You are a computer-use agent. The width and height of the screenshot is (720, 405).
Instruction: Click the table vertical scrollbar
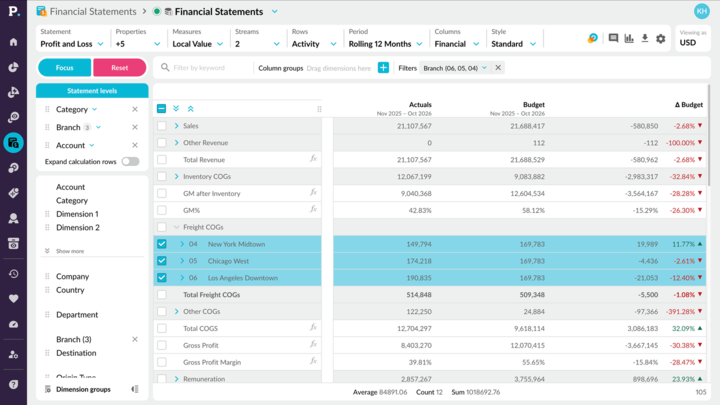click(709, 135)
